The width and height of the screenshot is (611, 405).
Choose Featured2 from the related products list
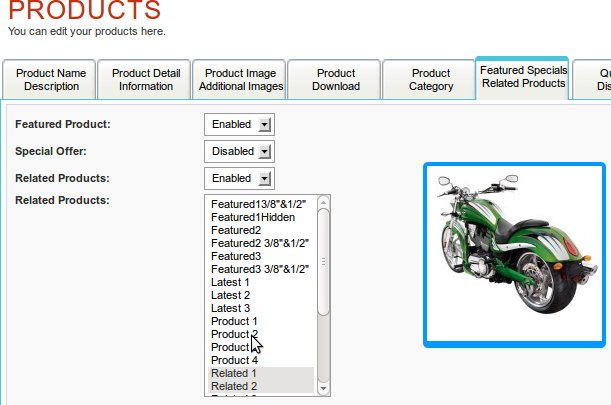coord(236,230)
